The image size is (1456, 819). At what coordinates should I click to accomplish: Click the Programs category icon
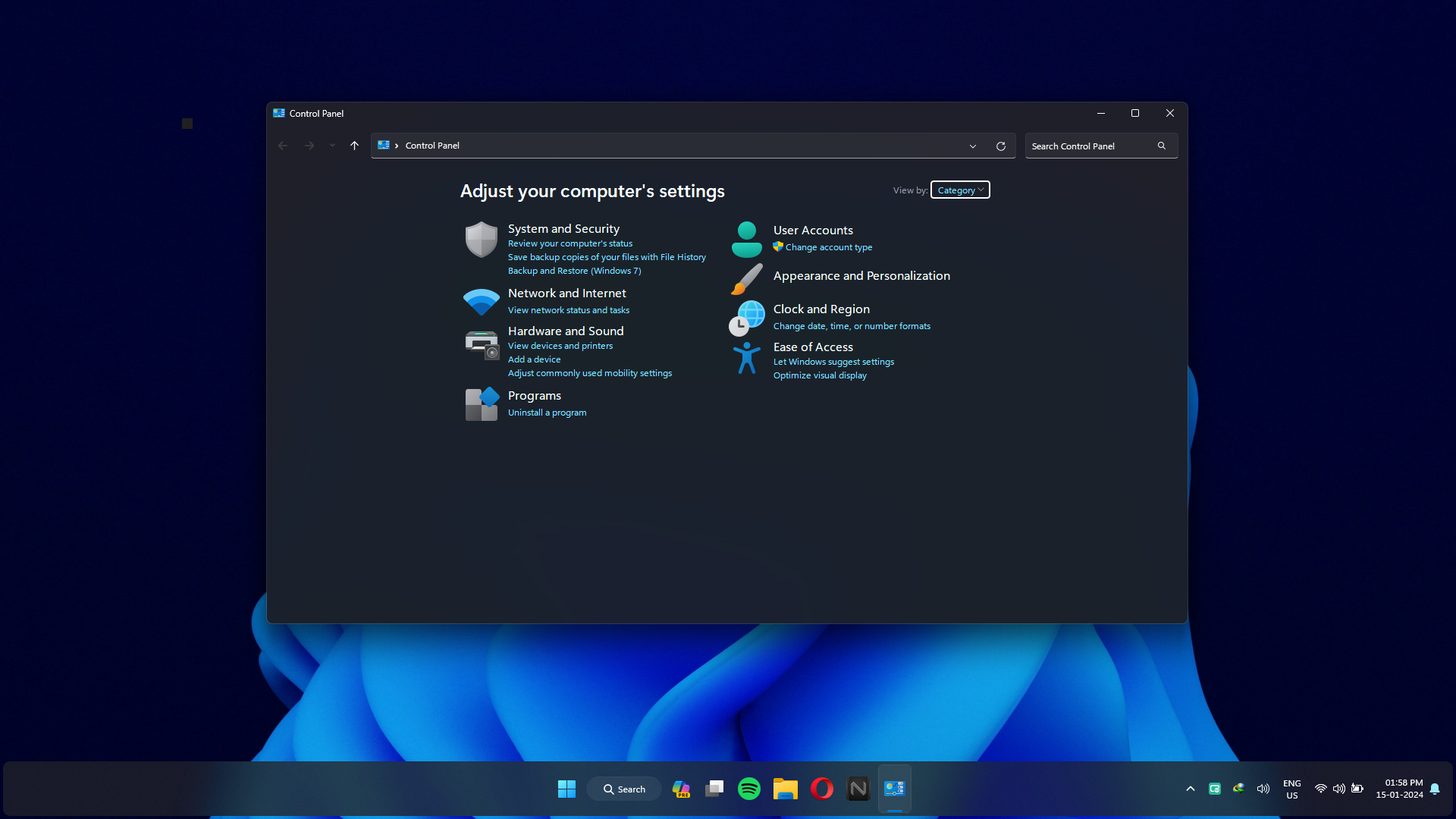[481, 404]
